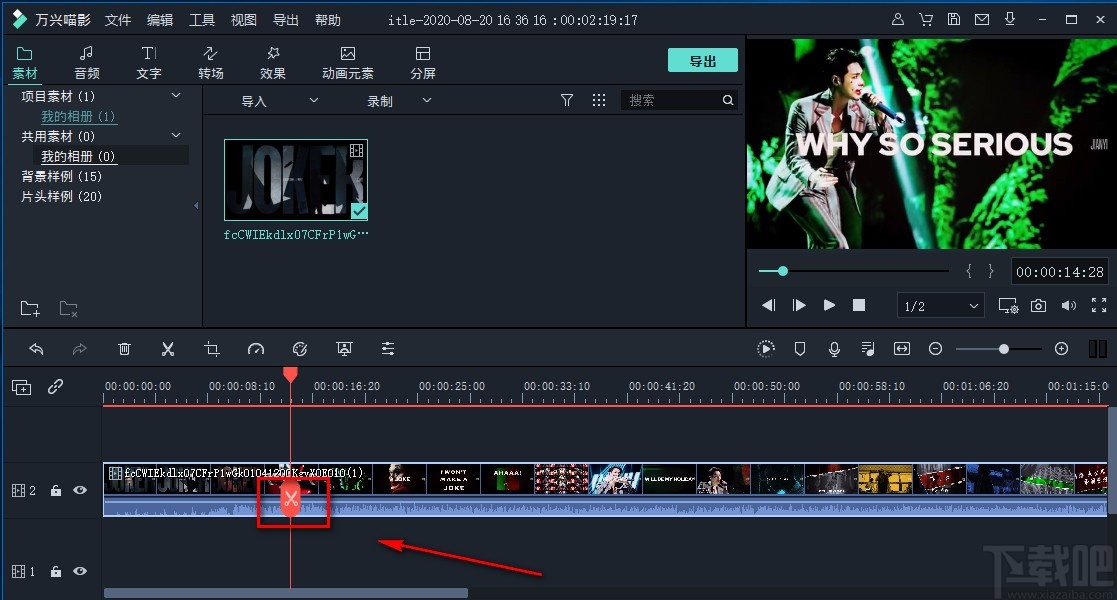Select 片头样例 (20)
Viewport: 1117px width, 600px height.
point(61,196)
